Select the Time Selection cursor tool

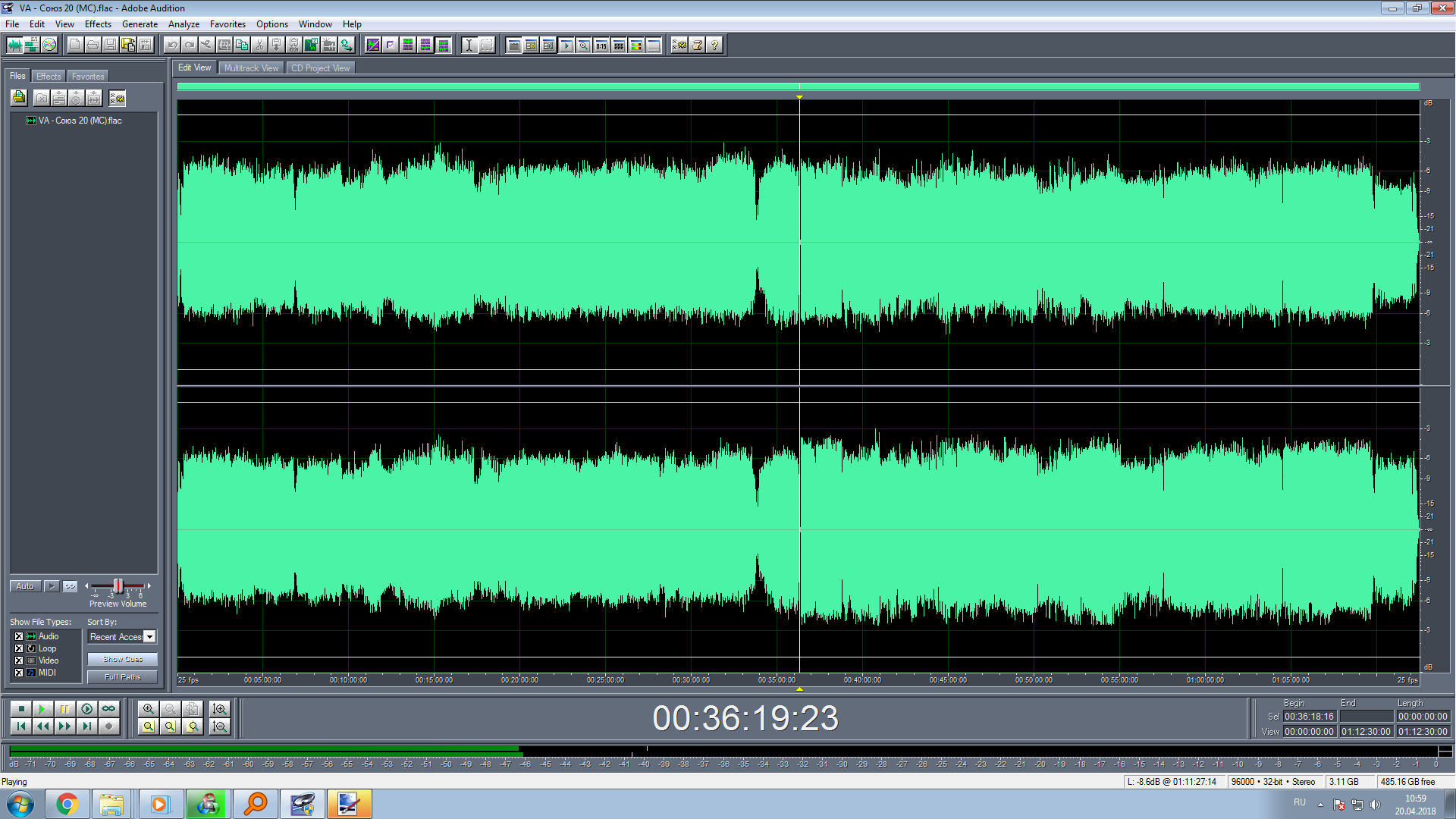469,45
